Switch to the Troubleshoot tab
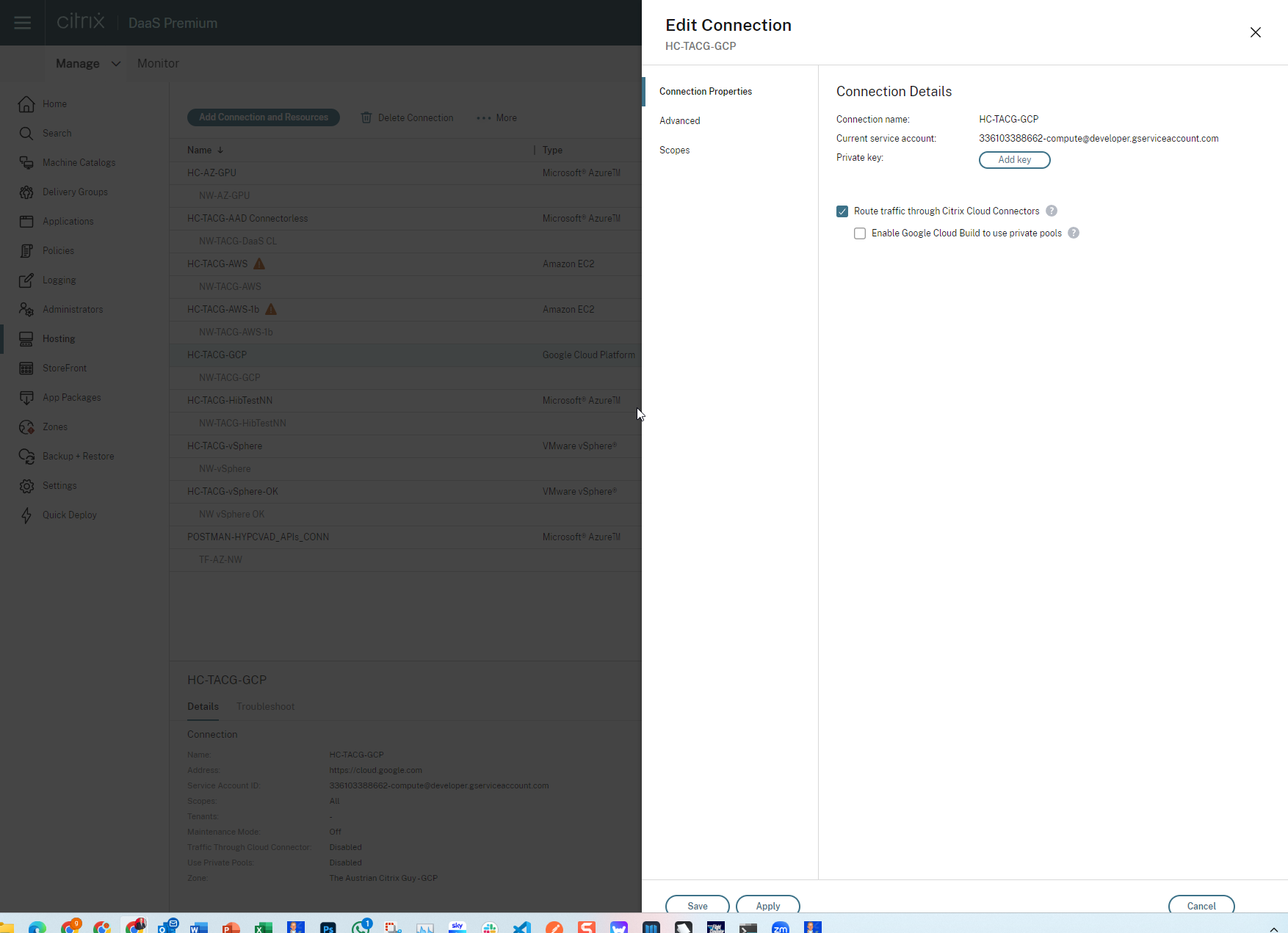1288x933 pixels. [x=266, y=706]
